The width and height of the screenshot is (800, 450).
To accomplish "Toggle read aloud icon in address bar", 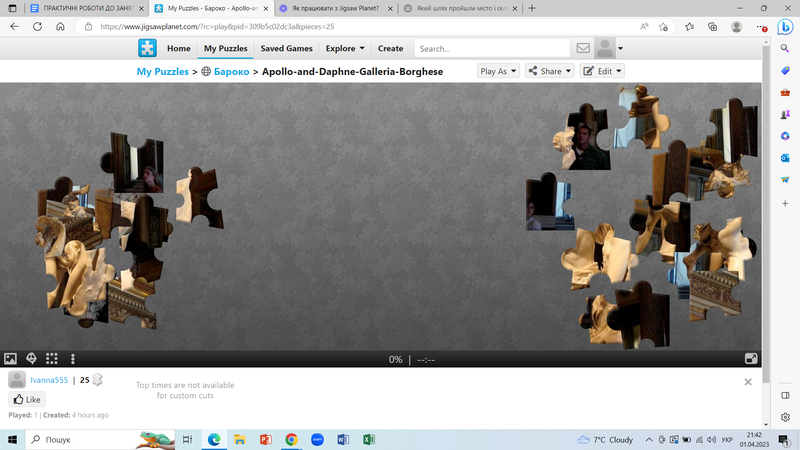I will (644, 27).
